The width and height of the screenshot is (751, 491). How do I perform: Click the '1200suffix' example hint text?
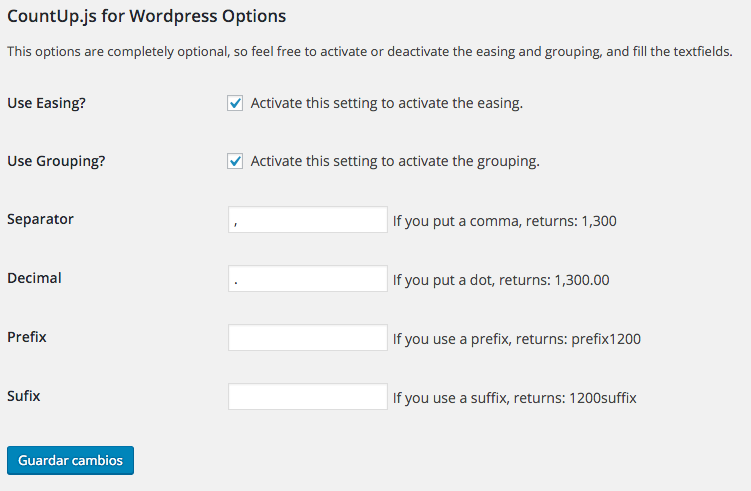pyautogui.click(x=603, y=398)
